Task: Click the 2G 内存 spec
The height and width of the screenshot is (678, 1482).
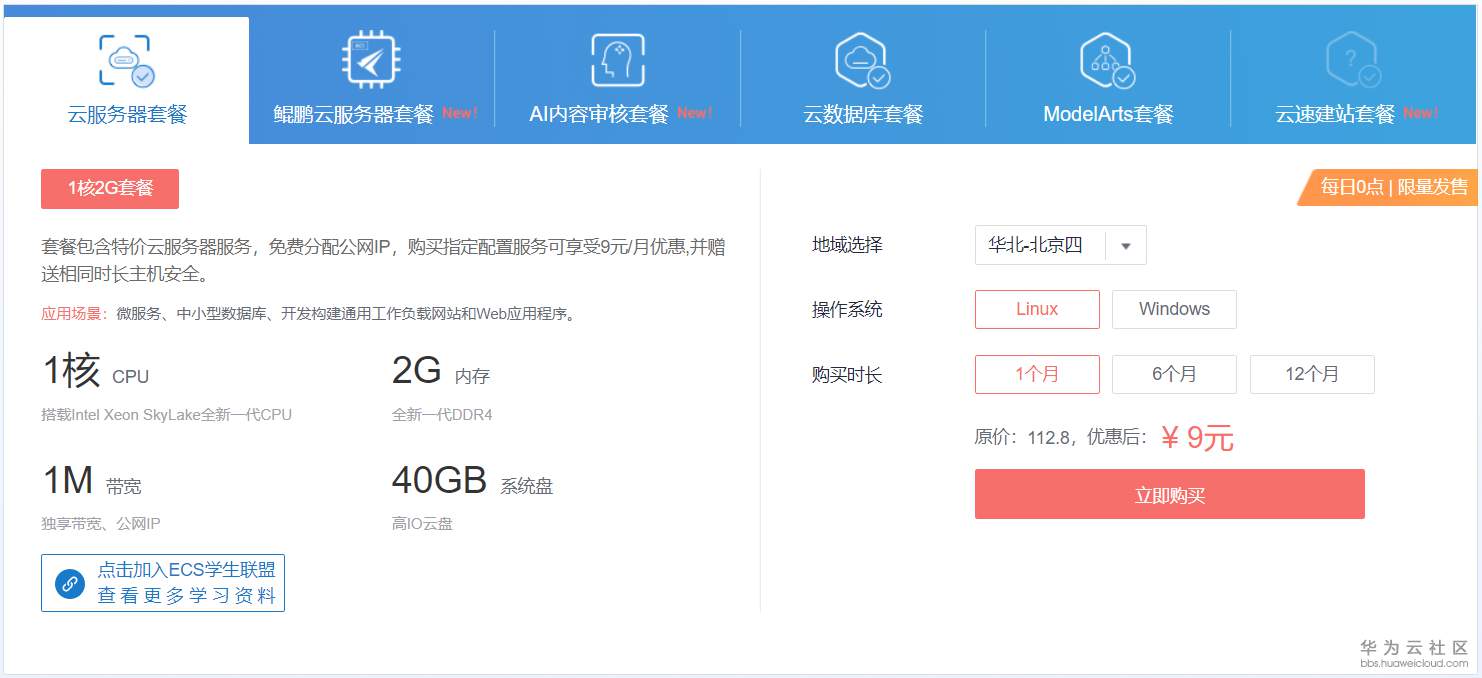Action: click(441, 372)
